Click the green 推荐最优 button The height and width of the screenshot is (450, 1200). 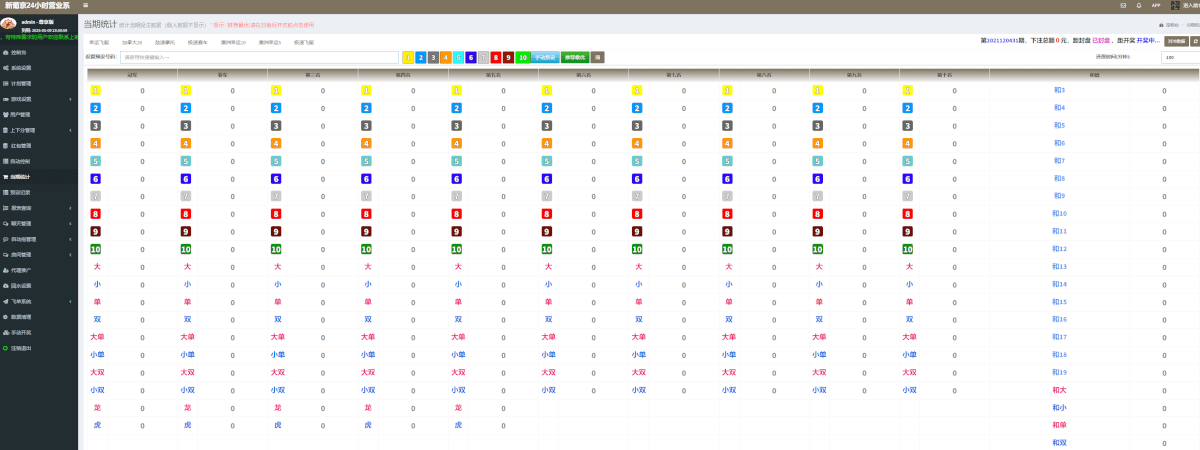point(574,58)
